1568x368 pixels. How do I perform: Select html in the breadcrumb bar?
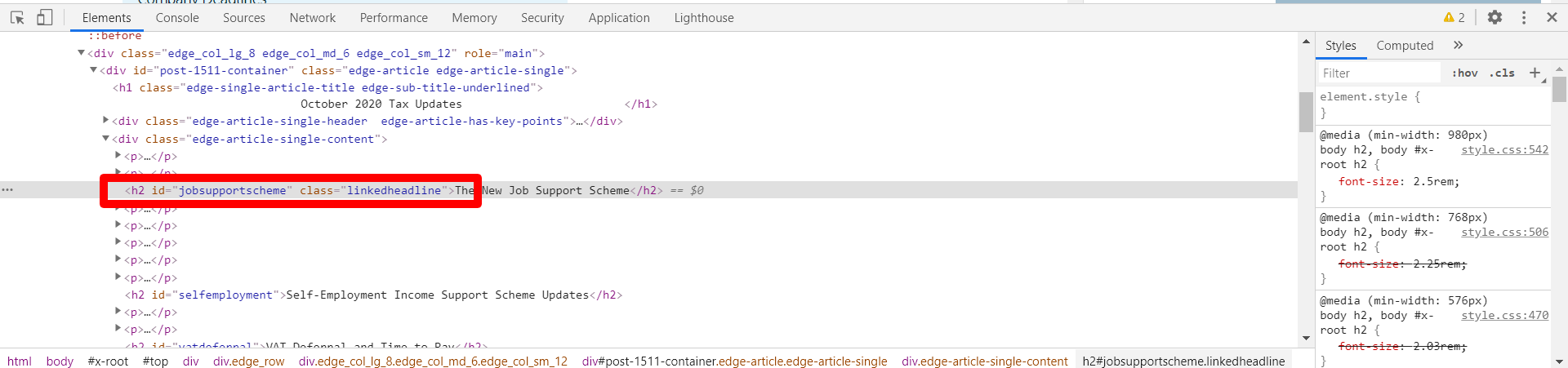pos(20,361)
